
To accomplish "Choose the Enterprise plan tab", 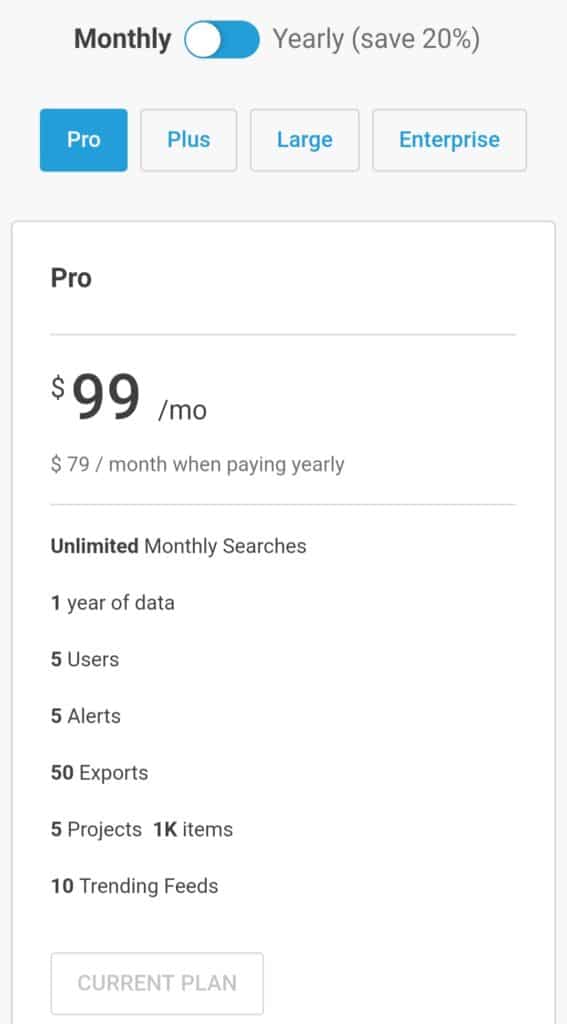I will point(449,140).
